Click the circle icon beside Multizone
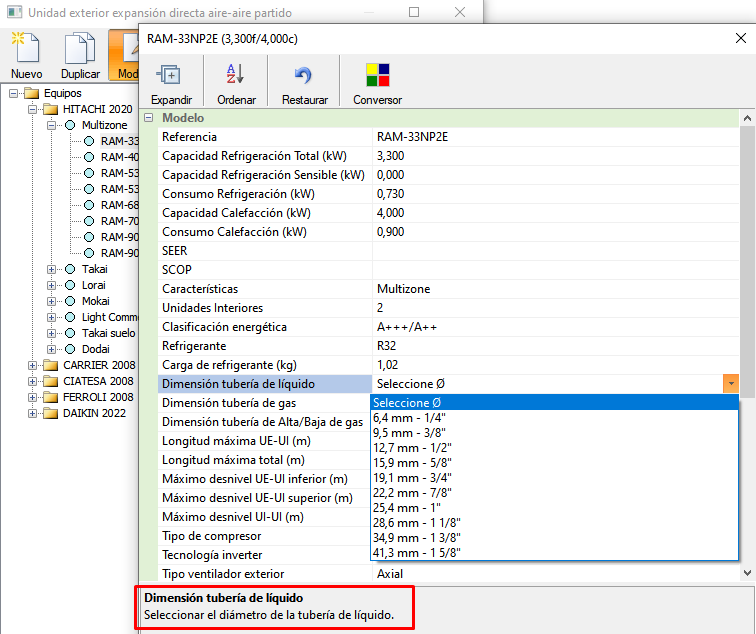Viewport: 756px width, 634px height. pyautogui.click(x=70, y=125)
